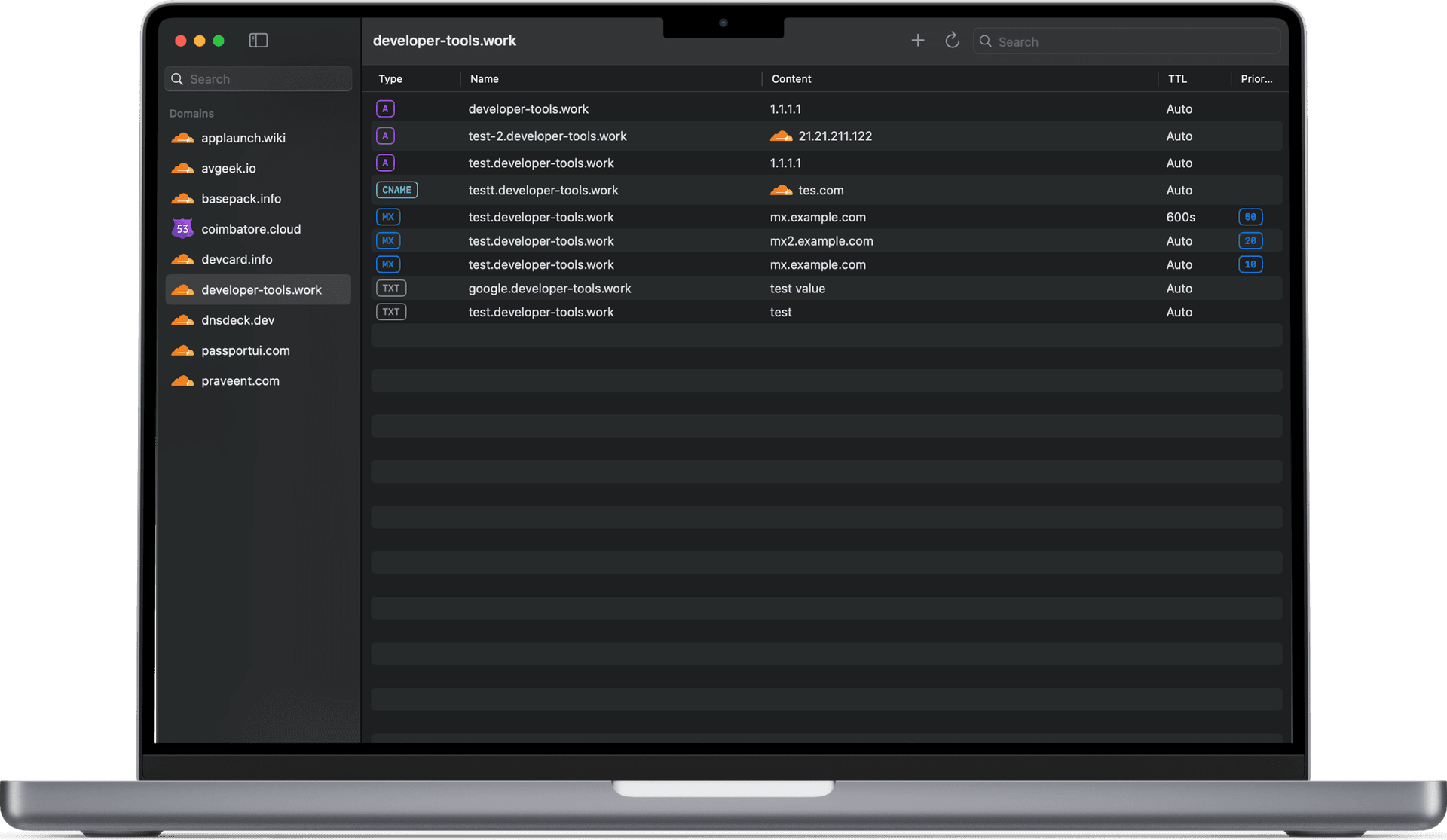1447x840 pixels.
Task: Select applaunch.wiki domain in sidebar
Action: [243, 138]
